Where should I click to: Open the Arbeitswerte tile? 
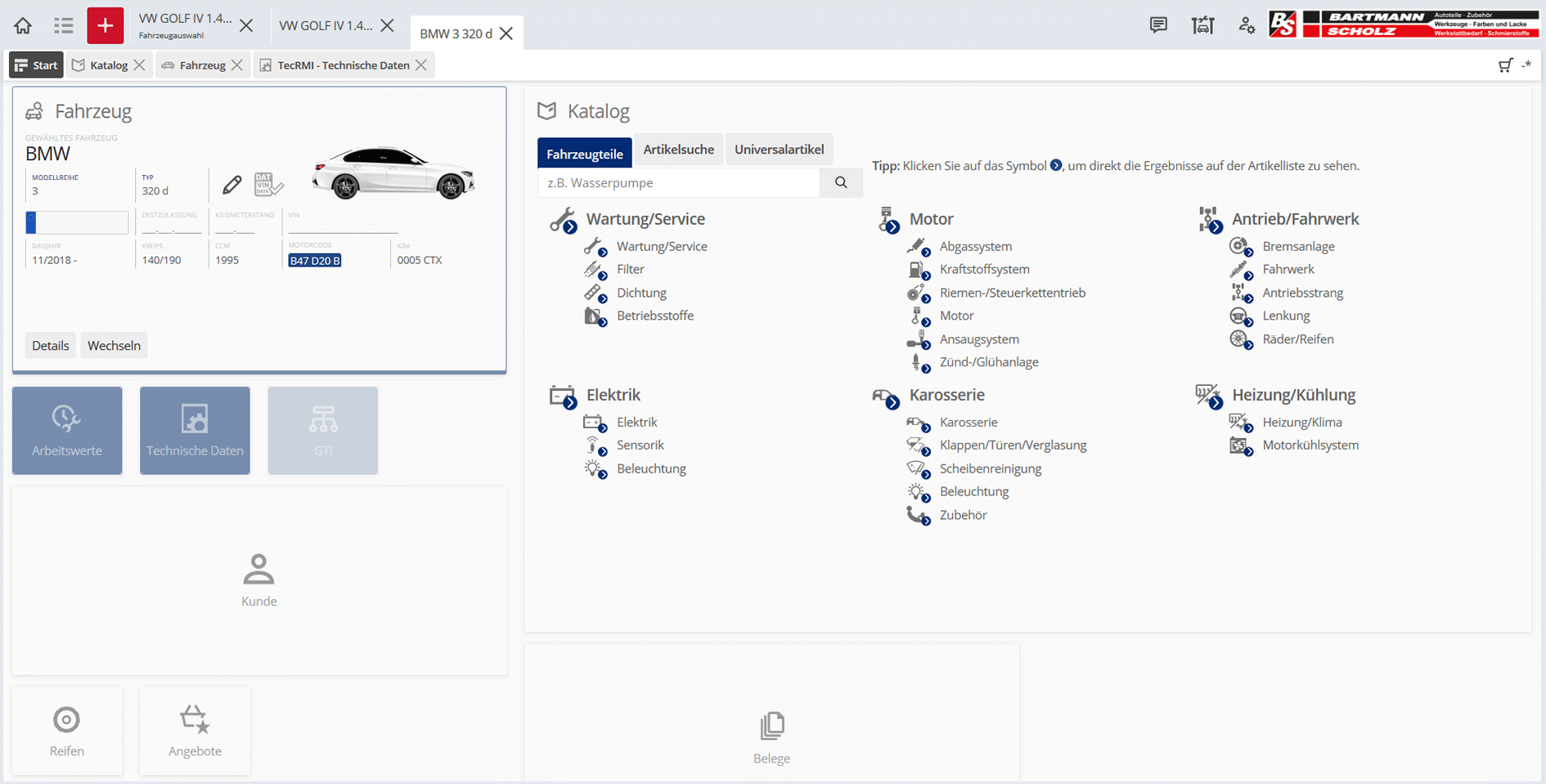[x=67, y=430]
